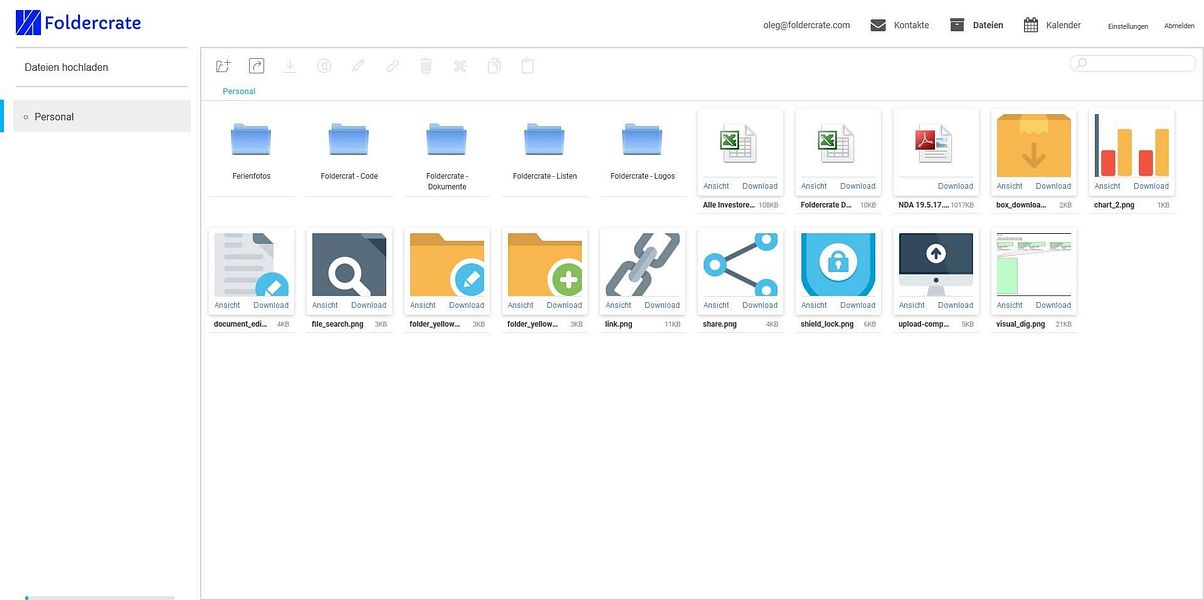Image resolution: width=1204 pixels, height=600 pixels.
Task: Click the Kontakte envelope icon
Action: point(878,25)
